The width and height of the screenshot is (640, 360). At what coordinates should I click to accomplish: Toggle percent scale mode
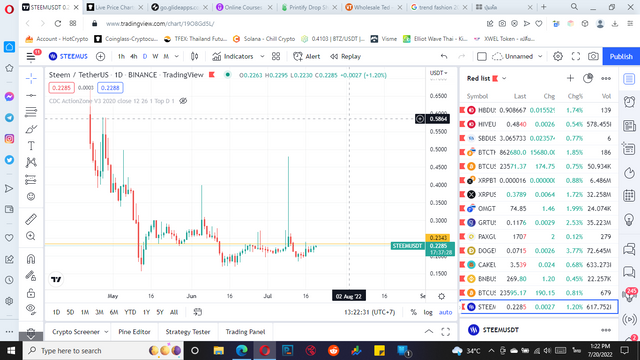(413, 312)
